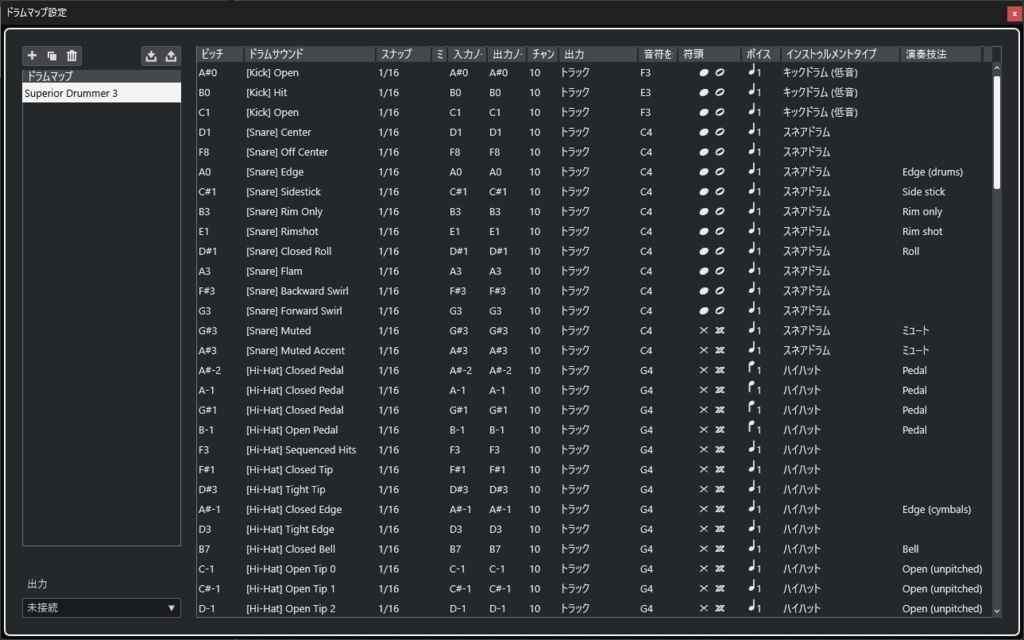The width and height of the screenshot is (1024, 640).
Task: Click the インストゥルメントタイプ column header
Action: (840, 54)
